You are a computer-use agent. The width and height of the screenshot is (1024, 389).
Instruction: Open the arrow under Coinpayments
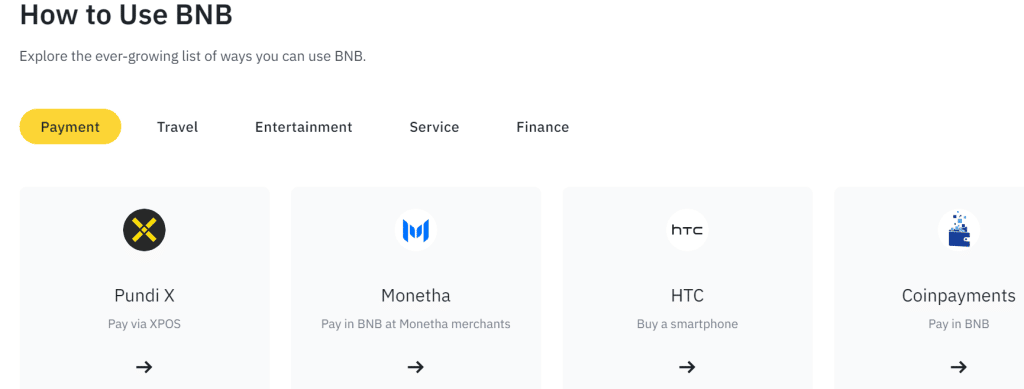pos(959,367)
